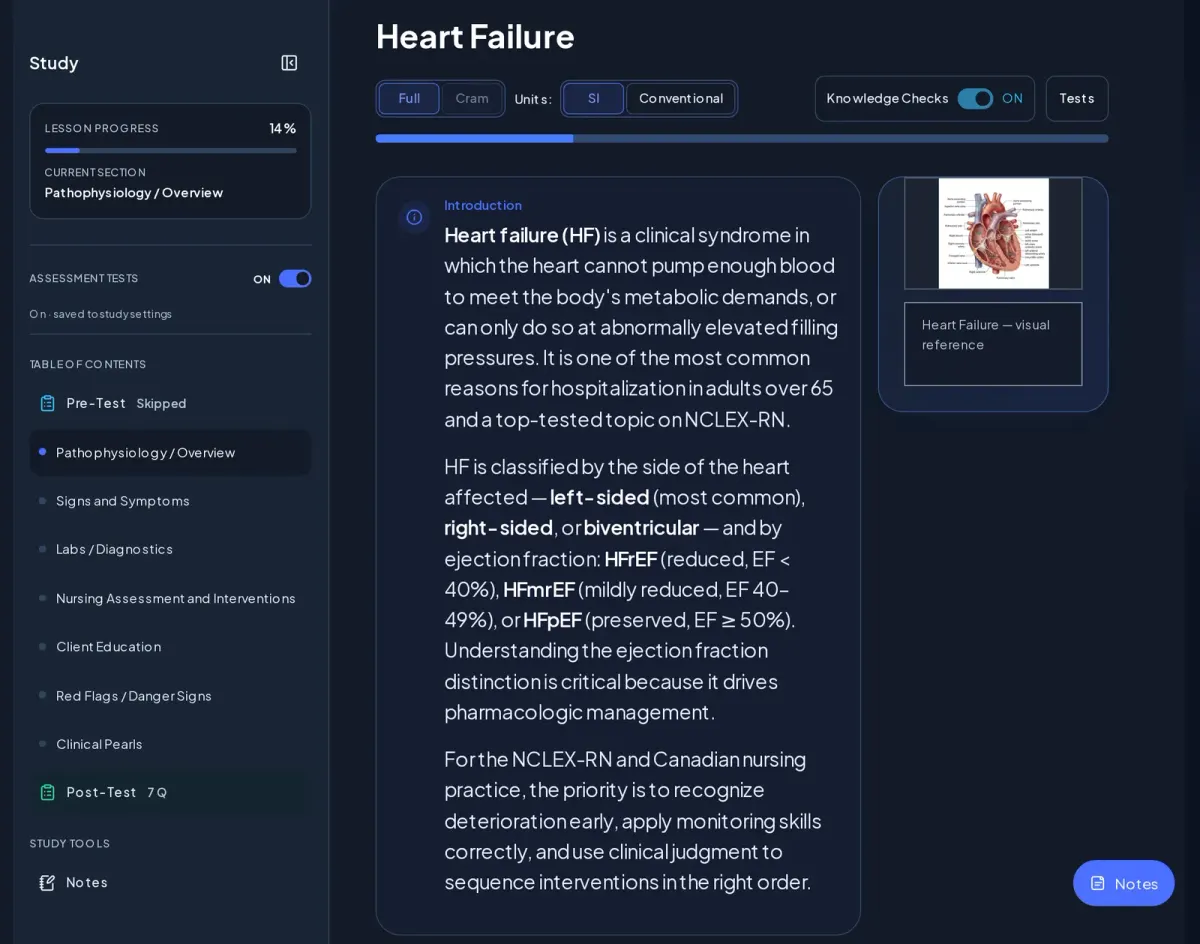Click the 'Skipped' status next to Pre-Test
The height and width of the screenshot is (944, 1200).
point(161,403)
